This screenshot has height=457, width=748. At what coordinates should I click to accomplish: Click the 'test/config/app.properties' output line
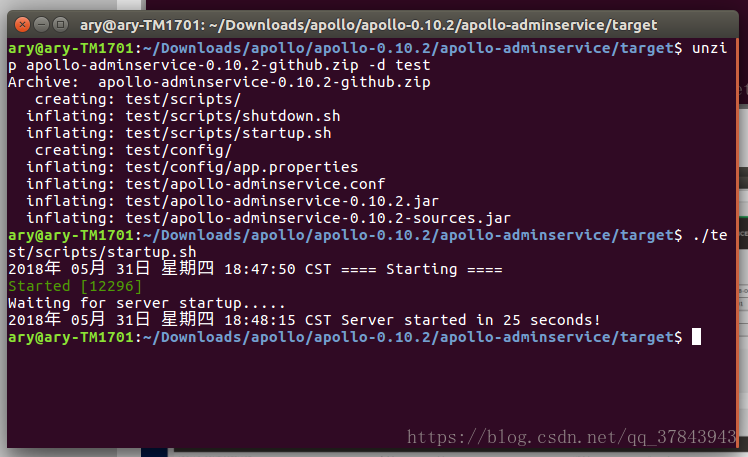(x=192, y=167)
